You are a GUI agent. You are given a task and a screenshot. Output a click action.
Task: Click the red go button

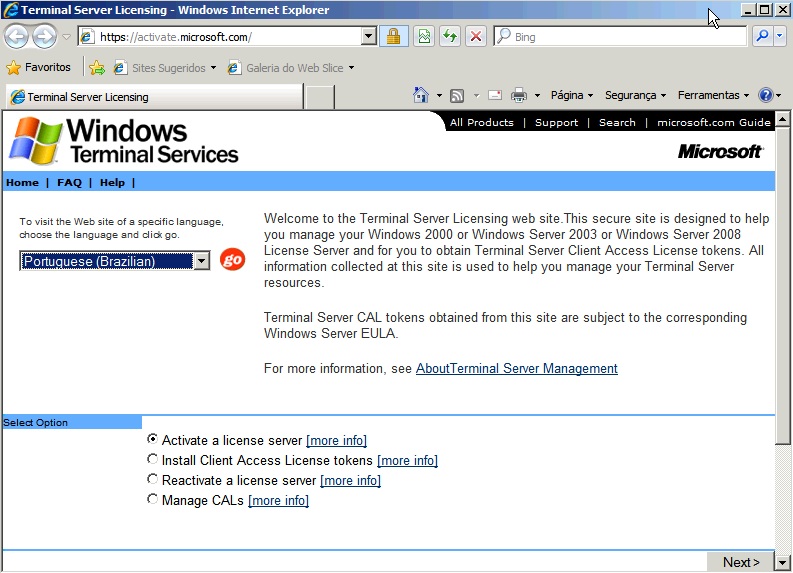coord(232,260)
